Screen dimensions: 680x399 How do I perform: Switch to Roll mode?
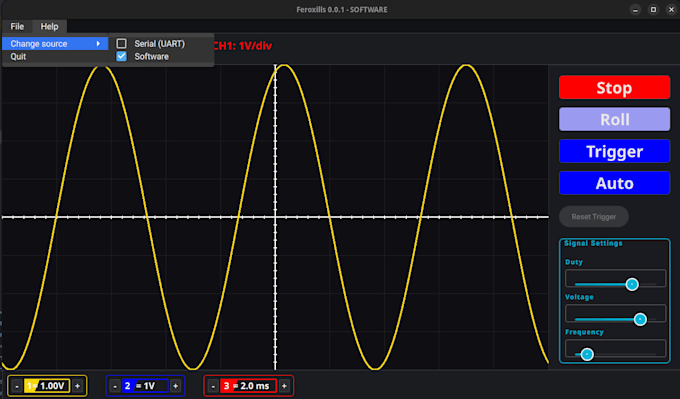pos(615,119)
